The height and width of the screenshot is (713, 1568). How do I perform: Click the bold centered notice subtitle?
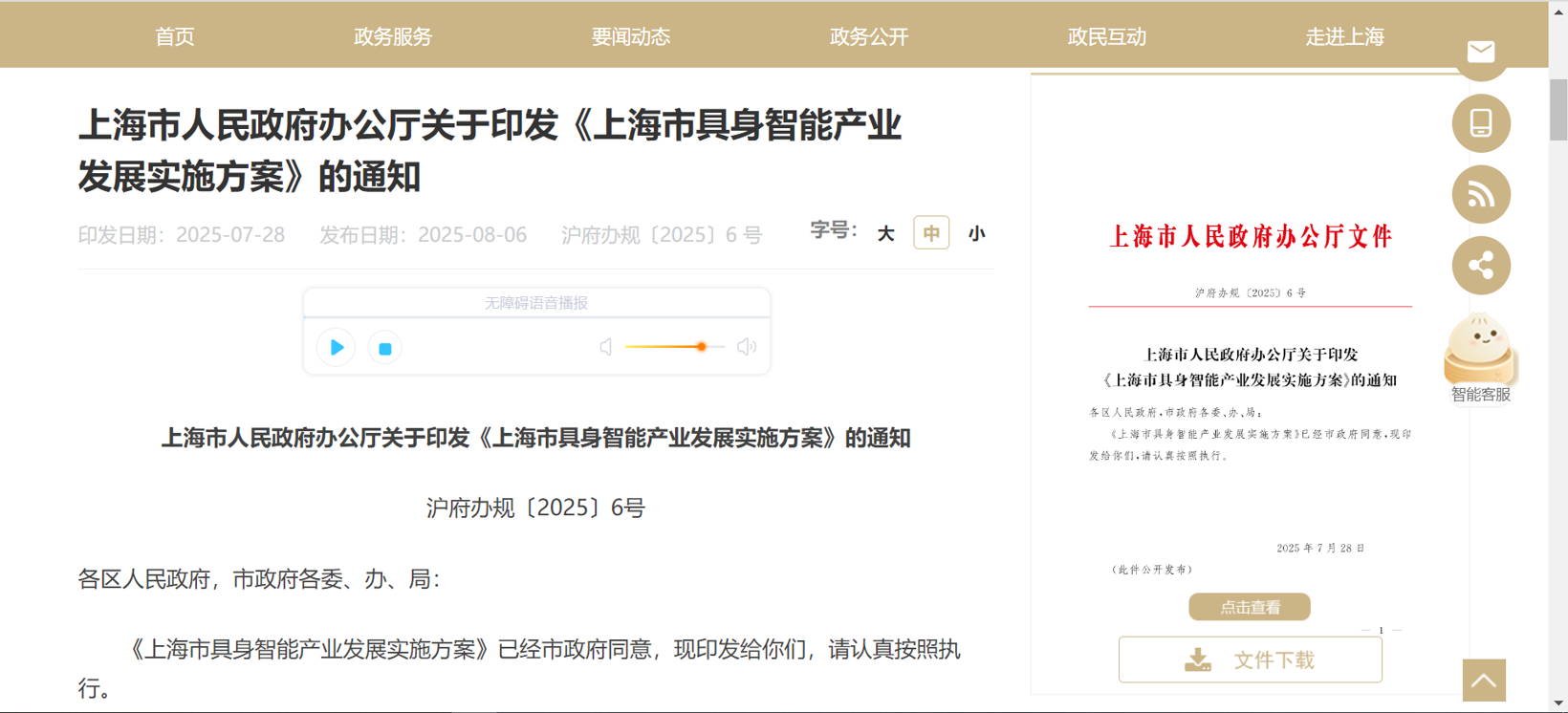click(535, 438)
